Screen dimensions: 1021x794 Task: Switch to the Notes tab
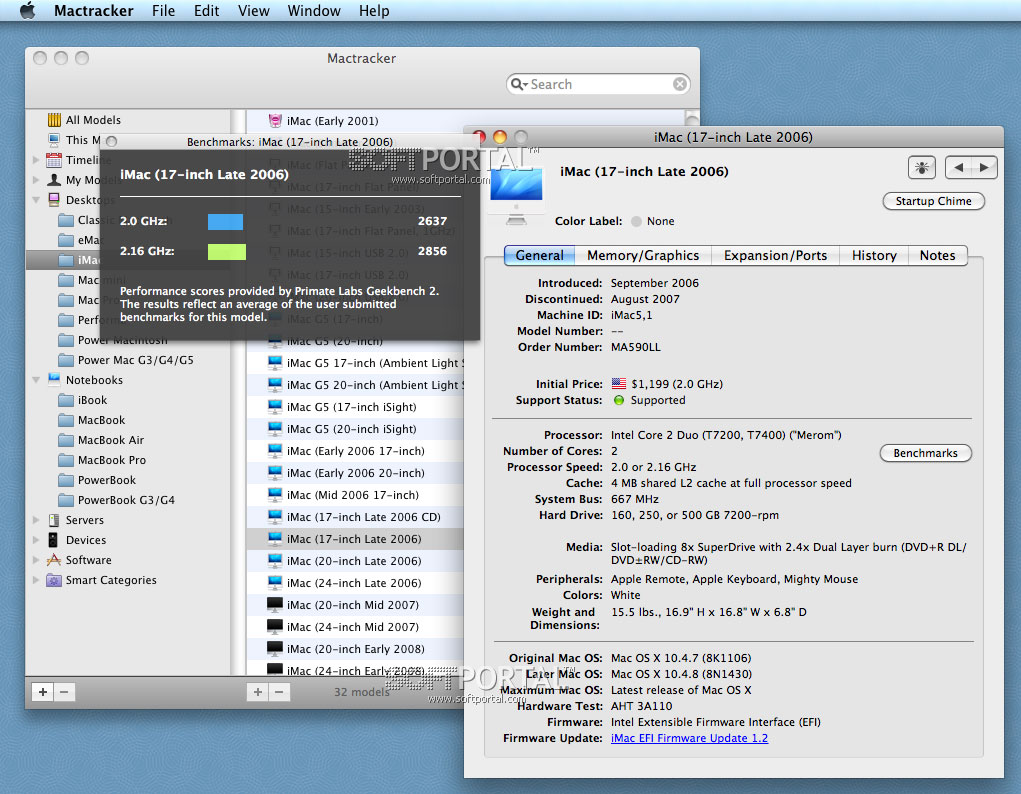tap(937, 255)
